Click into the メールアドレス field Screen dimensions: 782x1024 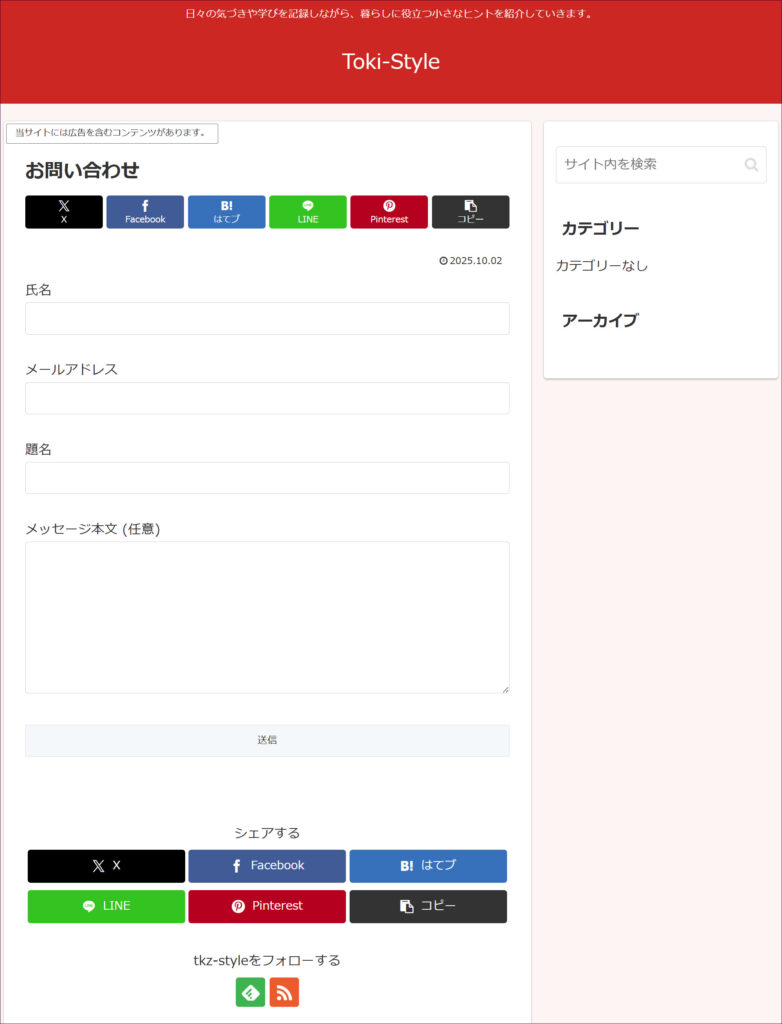tap(267, 398)
